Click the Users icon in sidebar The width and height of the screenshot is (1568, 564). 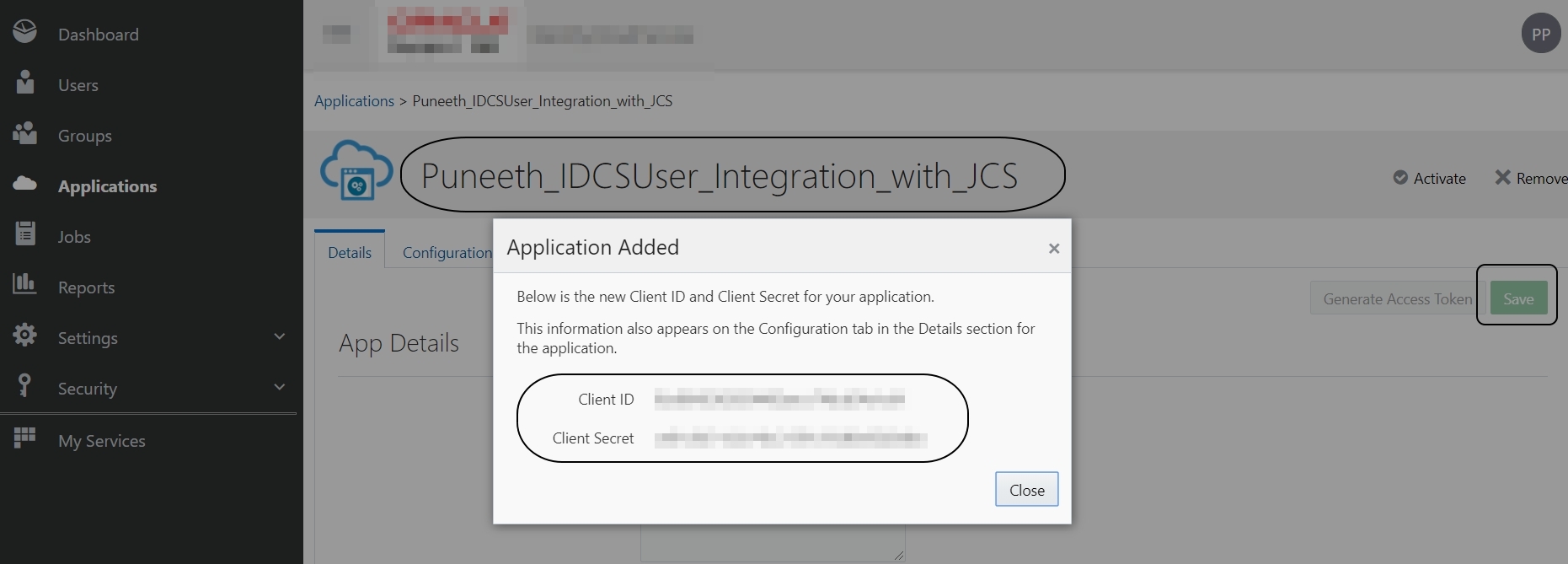click(x=25, y=83)
